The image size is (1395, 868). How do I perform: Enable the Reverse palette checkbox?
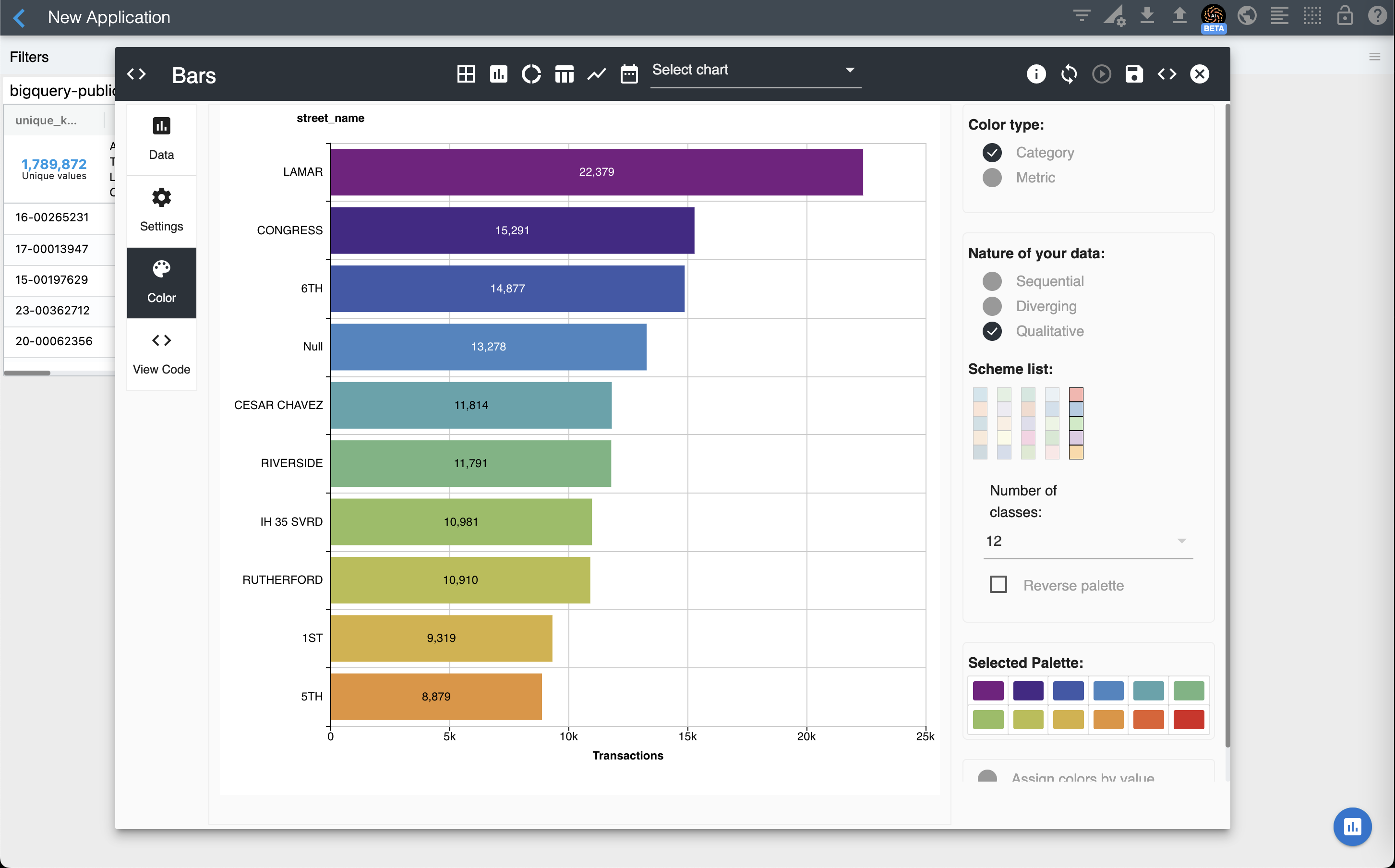[998, 584]
